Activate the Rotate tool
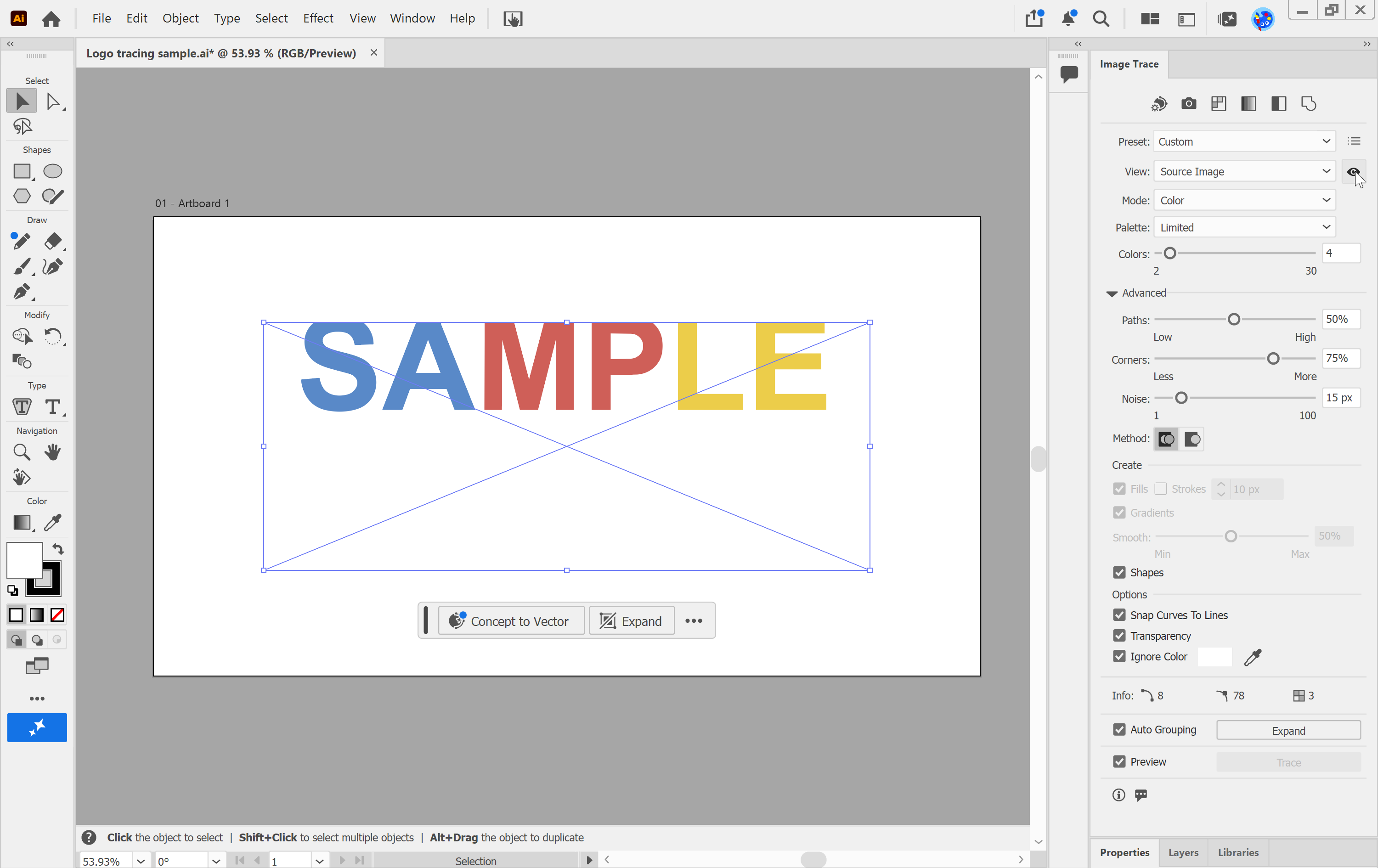This screenshot has height=868, width=1378. pyautogui.click(x=53, y=336)
